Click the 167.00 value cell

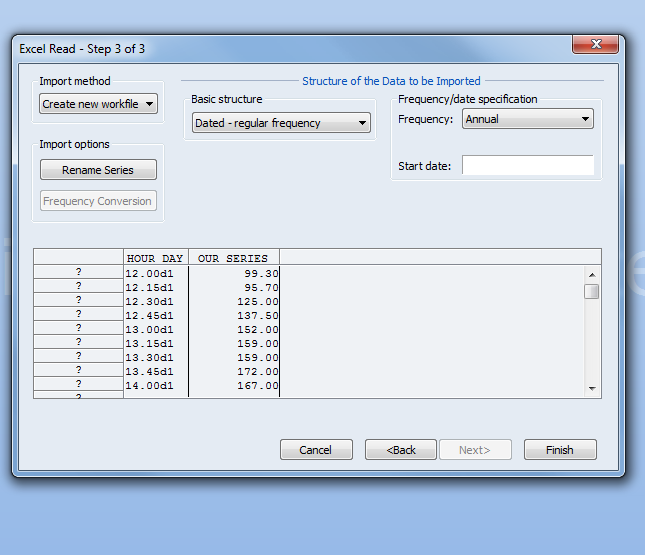point(234,385)
